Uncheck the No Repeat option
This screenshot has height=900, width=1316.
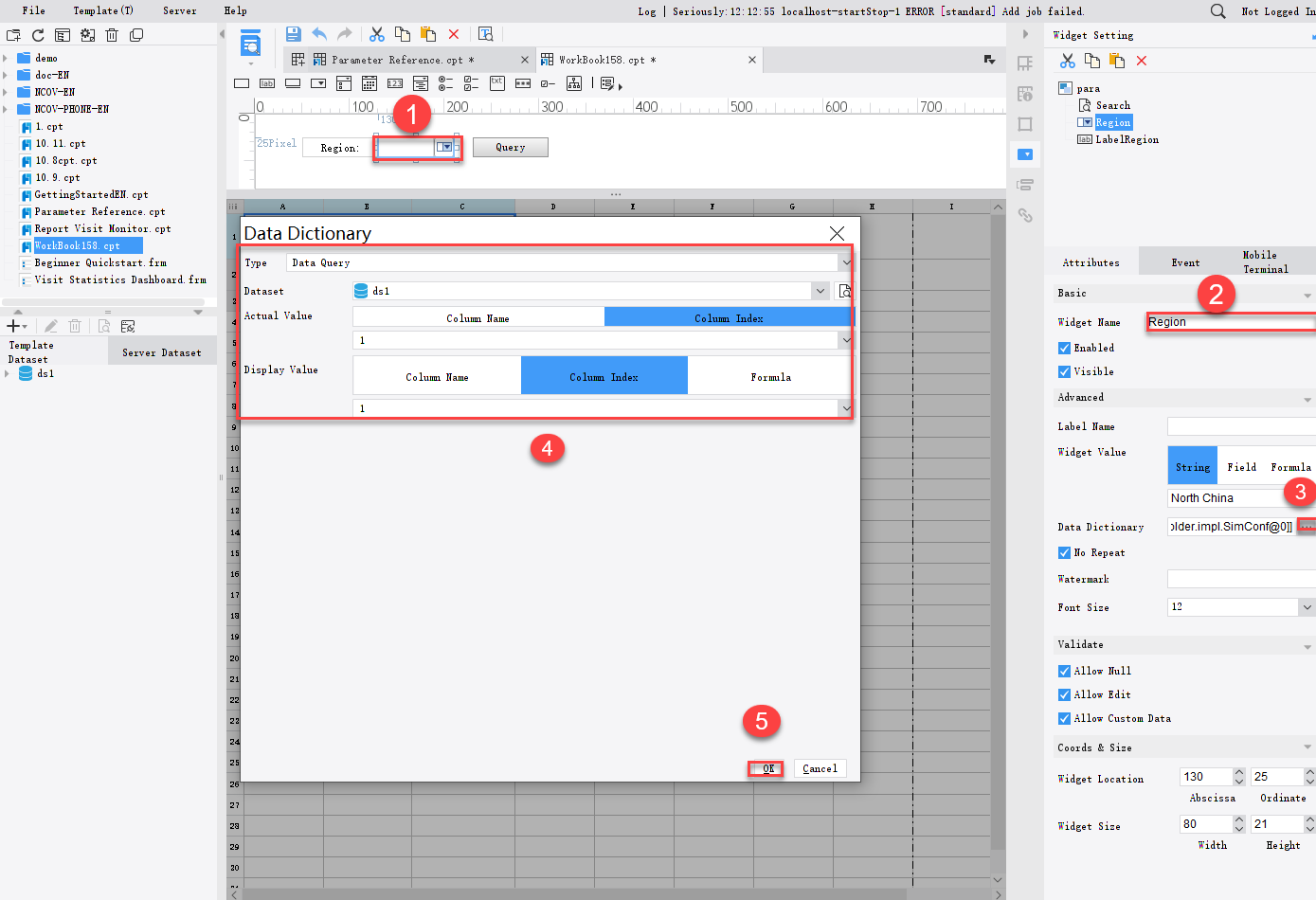pyautogui.click(x=1065, y=552)
